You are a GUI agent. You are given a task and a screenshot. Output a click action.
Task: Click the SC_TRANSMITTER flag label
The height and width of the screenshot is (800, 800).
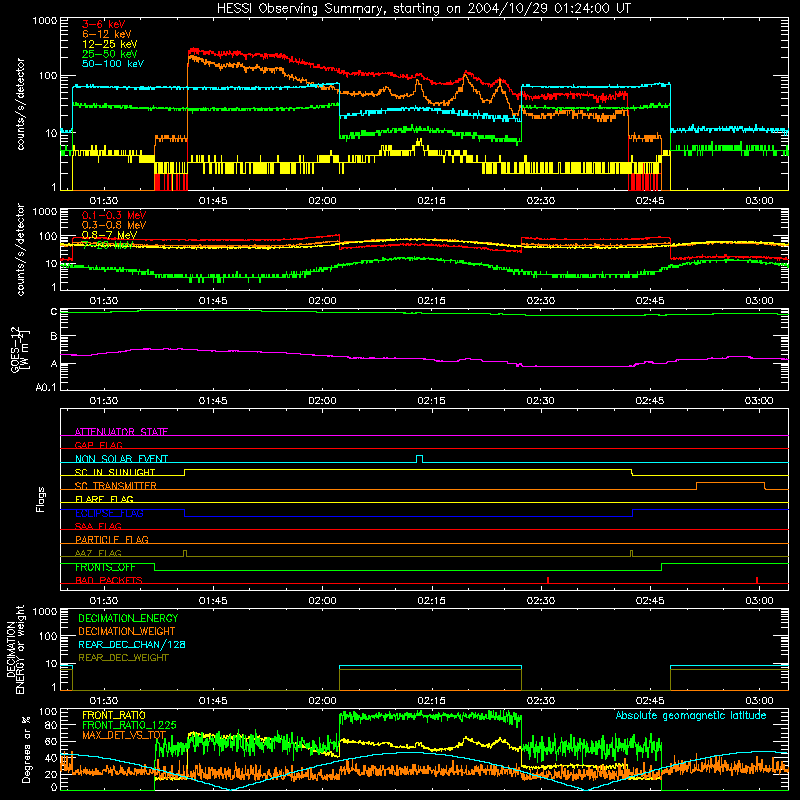click(115, 485)
